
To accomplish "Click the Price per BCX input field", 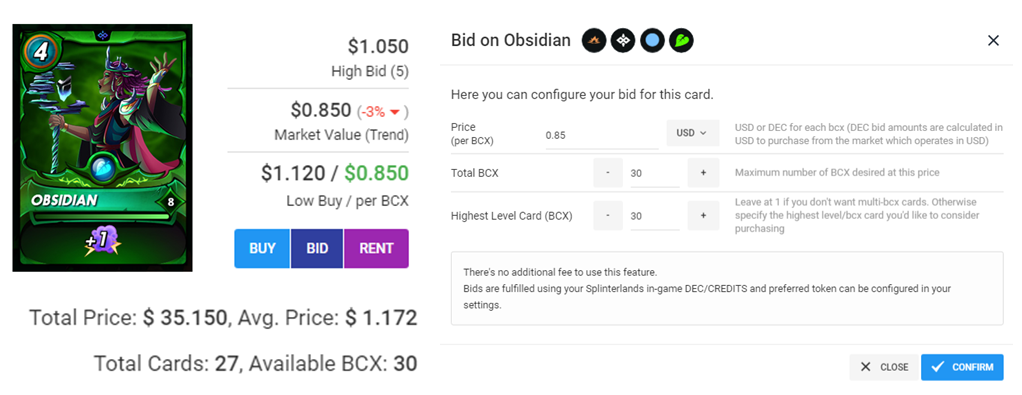I will (602, 136).
